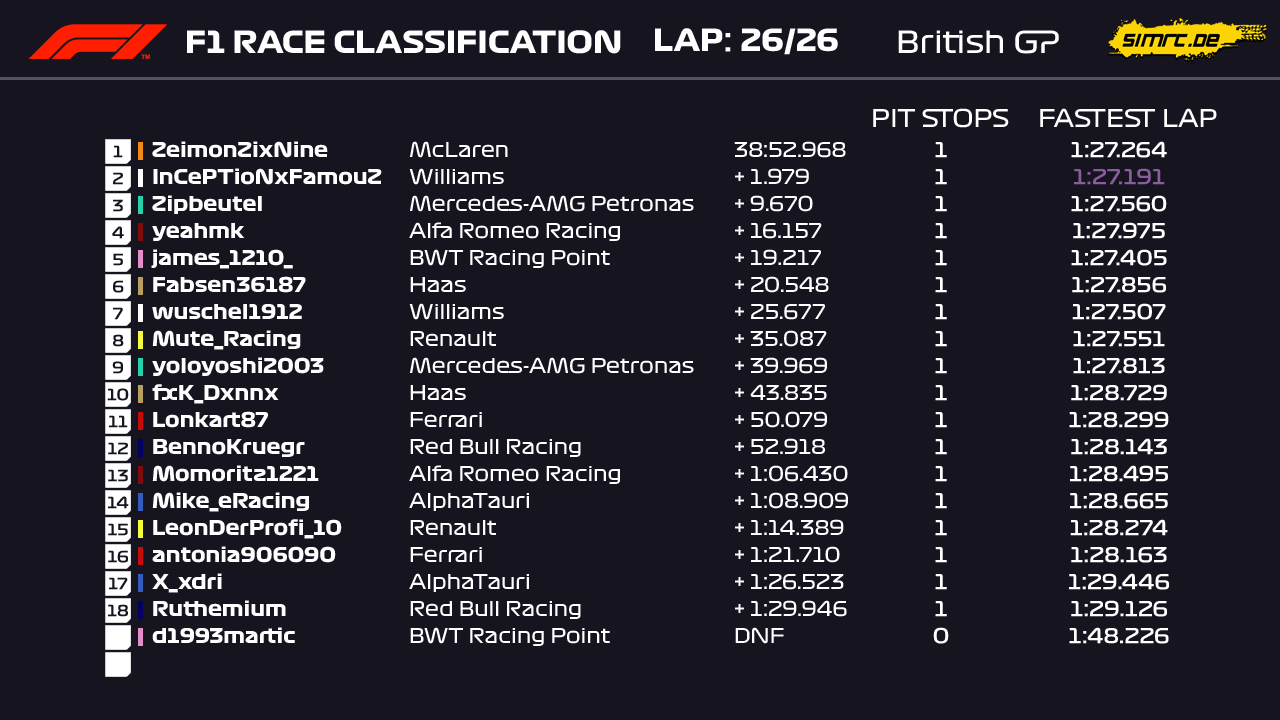Select the FASTEST LAP column header
Image resolution: width=1280 pixels, height=720 pixels.
pos(1127,118)
